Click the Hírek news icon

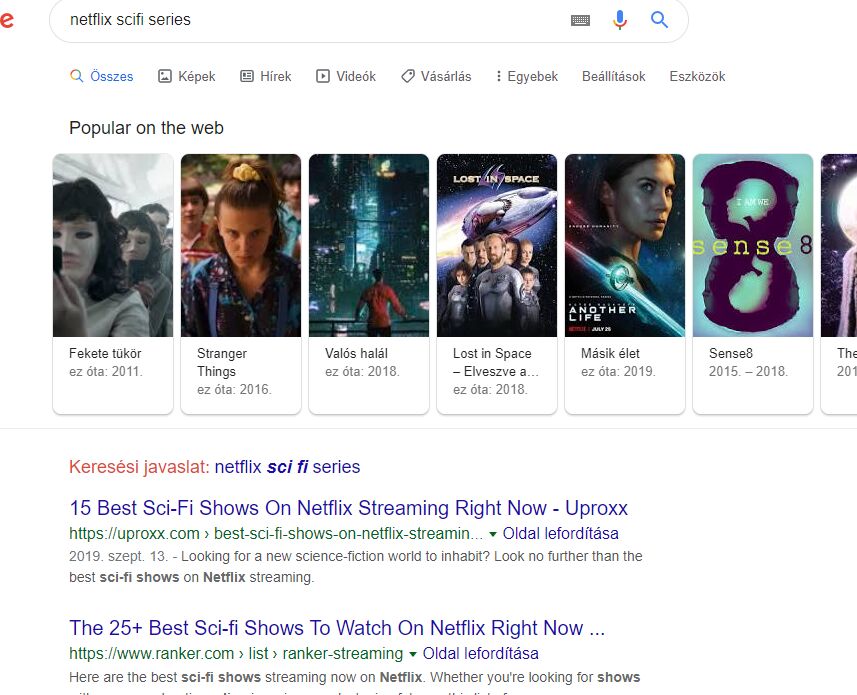click(247, 76)
